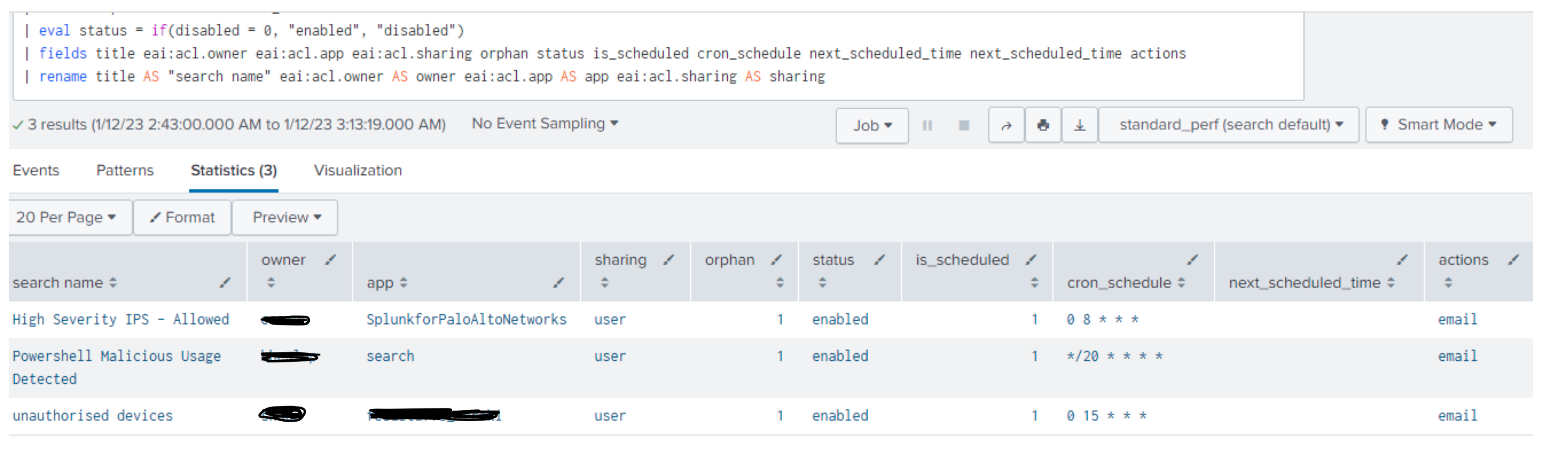Screen dimensions: 1568x451
Task: Click the share job arrow icon
Action: tap(1006, 126)
